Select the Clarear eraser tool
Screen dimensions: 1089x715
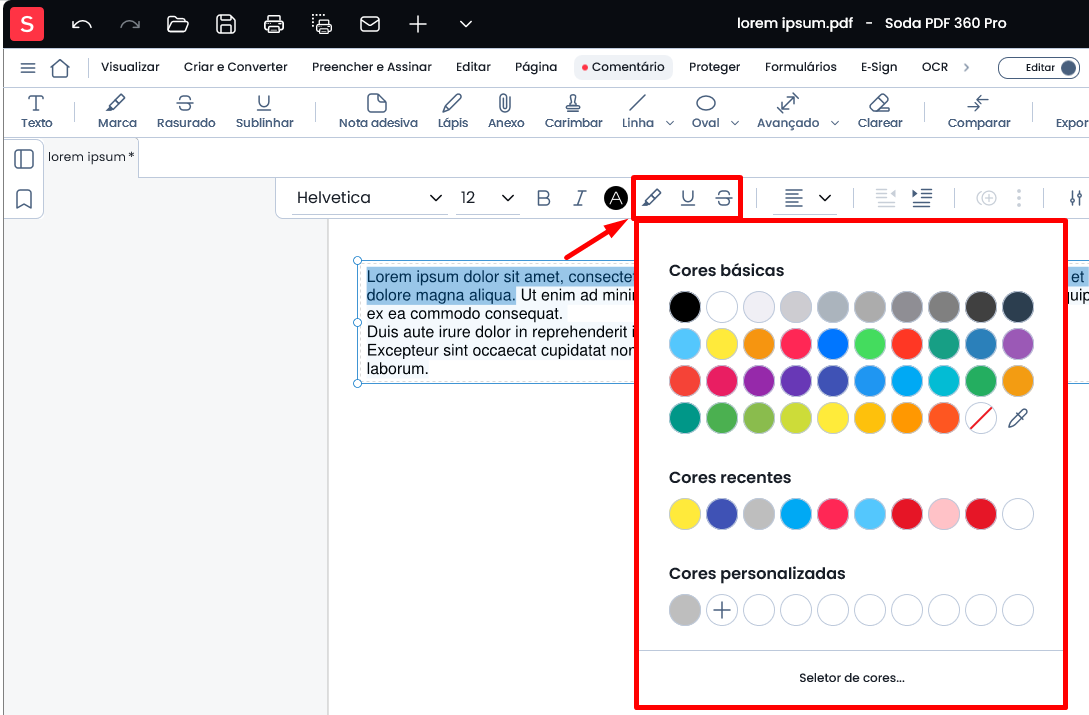click(879, 112)
